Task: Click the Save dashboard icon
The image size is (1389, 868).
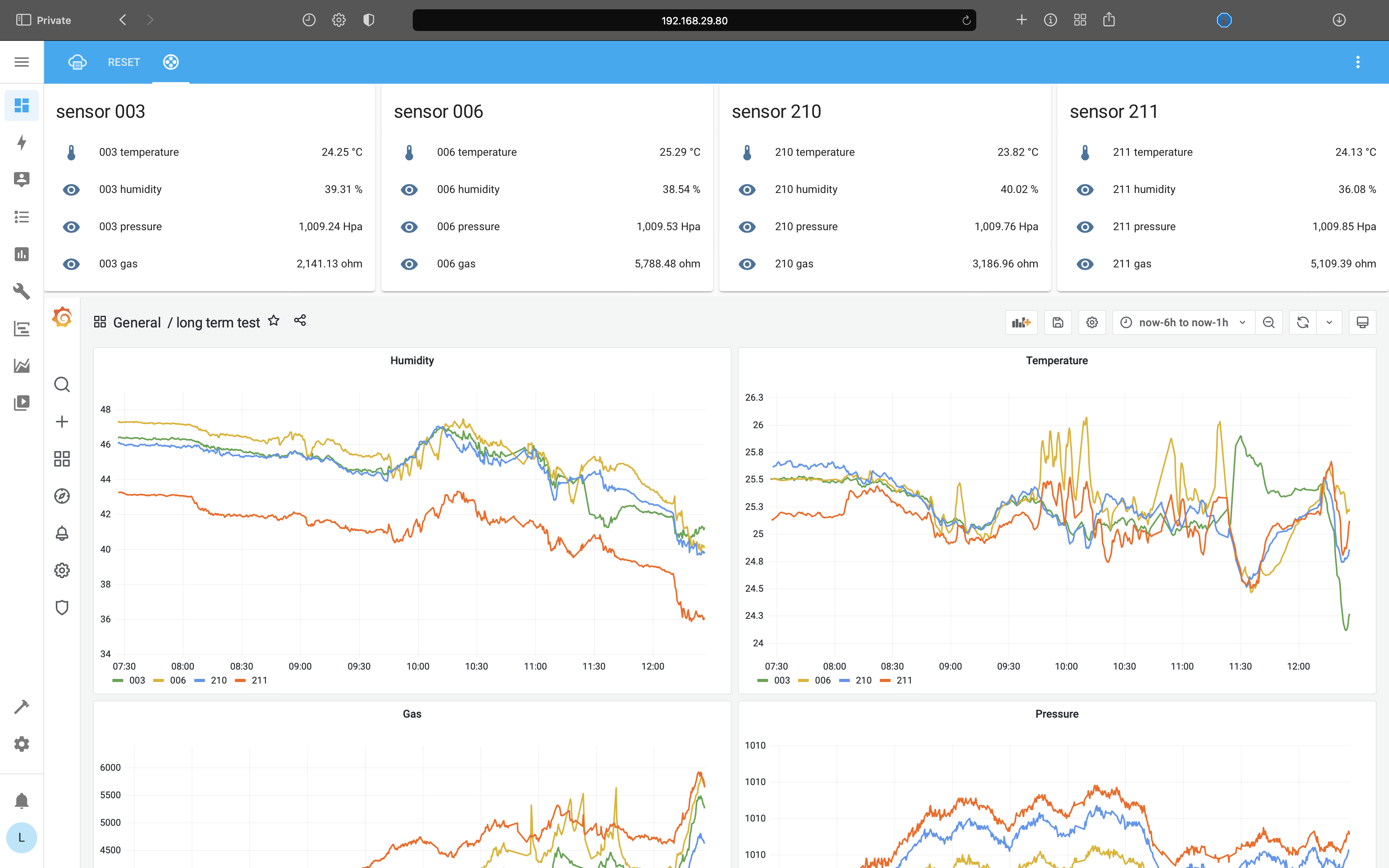Action: [1058, 323]
